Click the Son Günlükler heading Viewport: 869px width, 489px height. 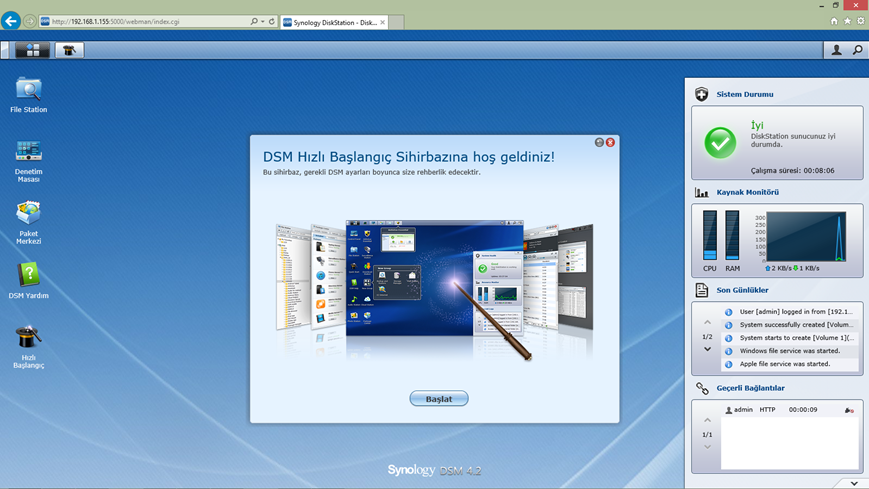coord(742,290)
